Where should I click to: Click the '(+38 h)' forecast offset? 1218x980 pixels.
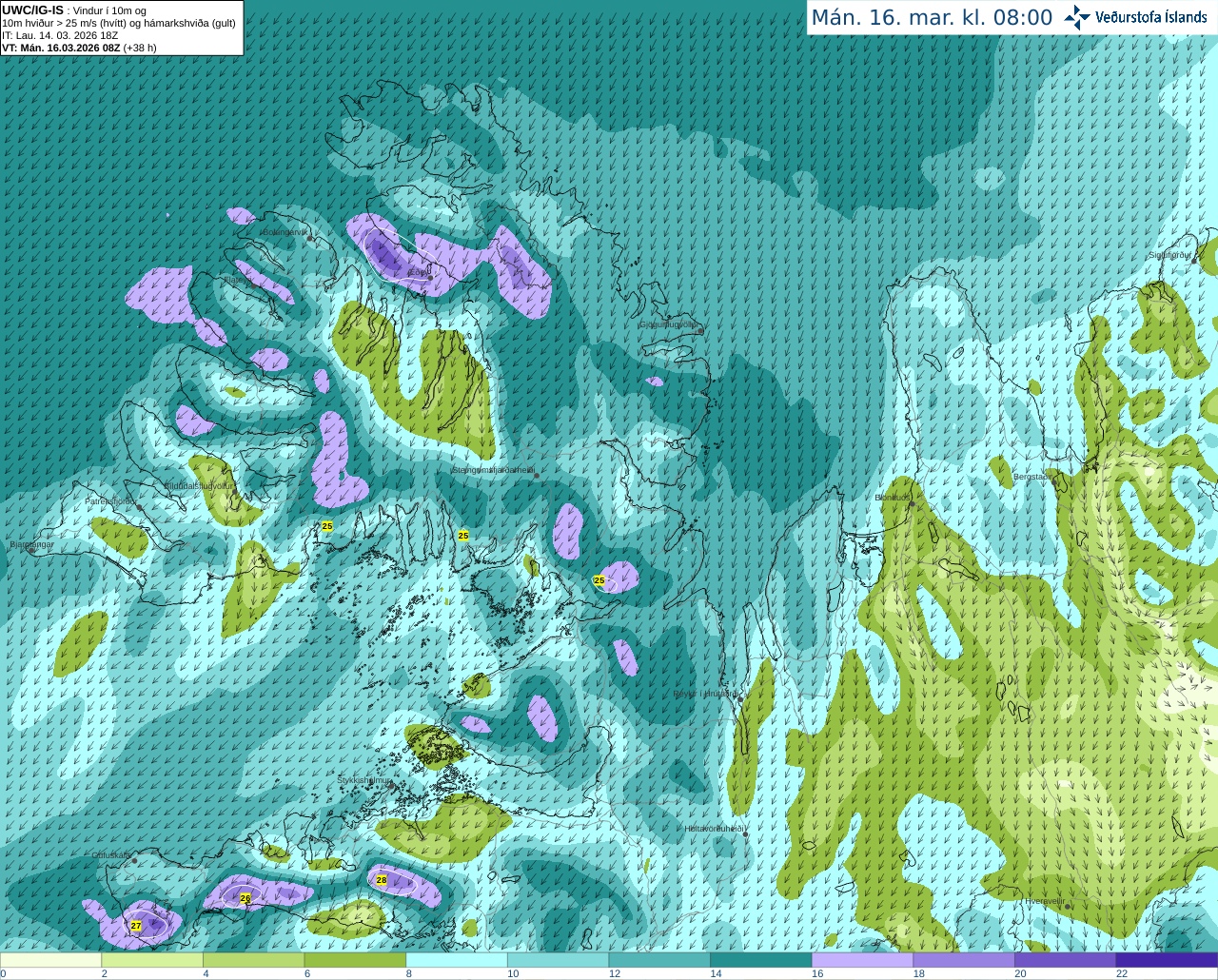(x=140, y=48)
